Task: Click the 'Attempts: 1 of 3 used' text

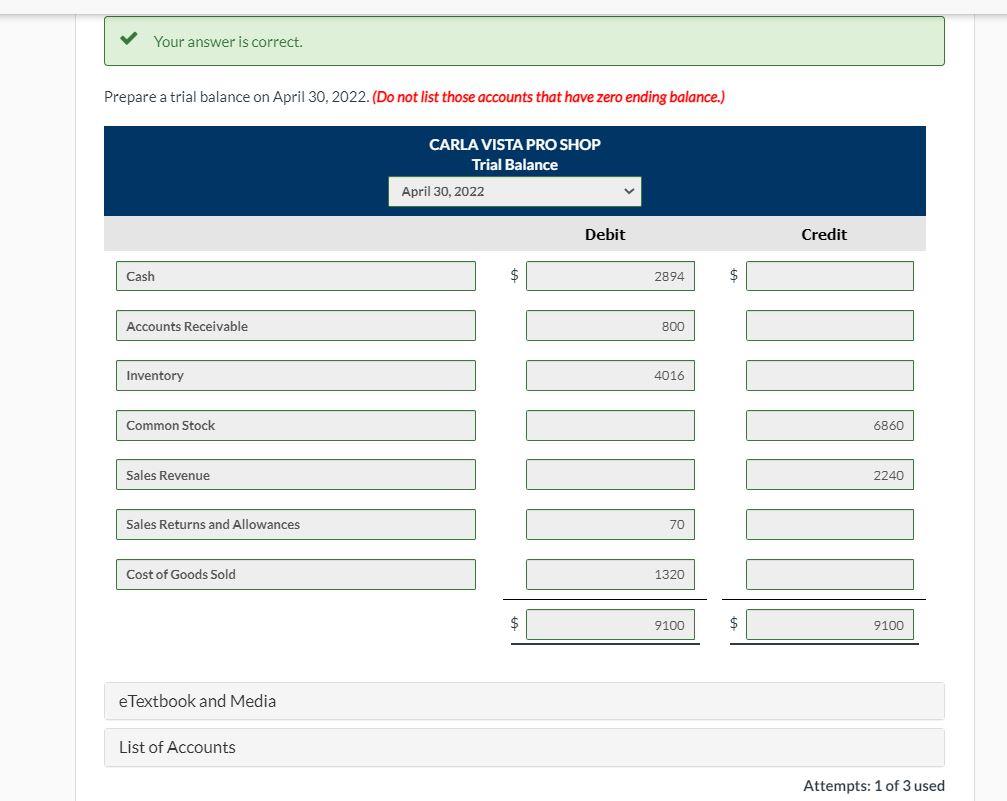Action: coord(873,786)
